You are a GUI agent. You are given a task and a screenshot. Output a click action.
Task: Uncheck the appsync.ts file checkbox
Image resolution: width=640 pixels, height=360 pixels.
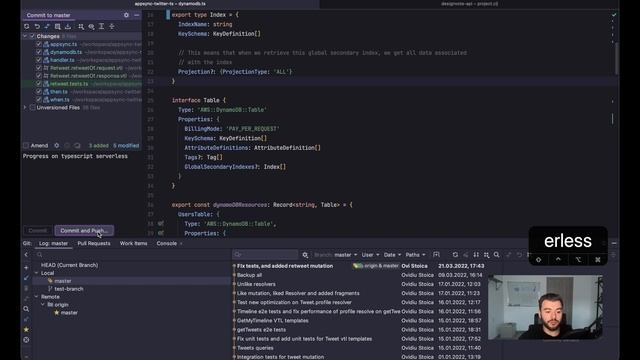click(39, 44)
